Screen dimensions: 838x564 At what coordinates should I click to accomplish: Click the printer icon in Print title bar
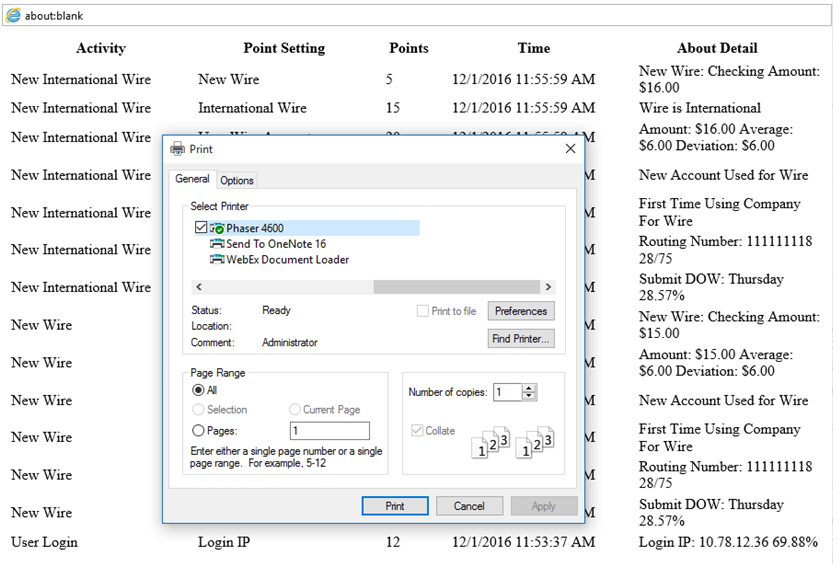[x=177, y=149]
